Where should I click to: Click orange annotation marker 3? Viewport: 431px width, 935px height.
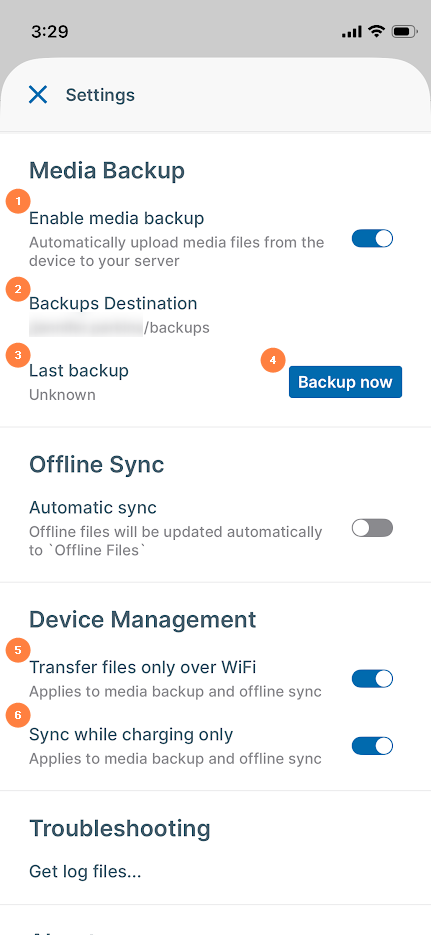(x=18, y=356)
